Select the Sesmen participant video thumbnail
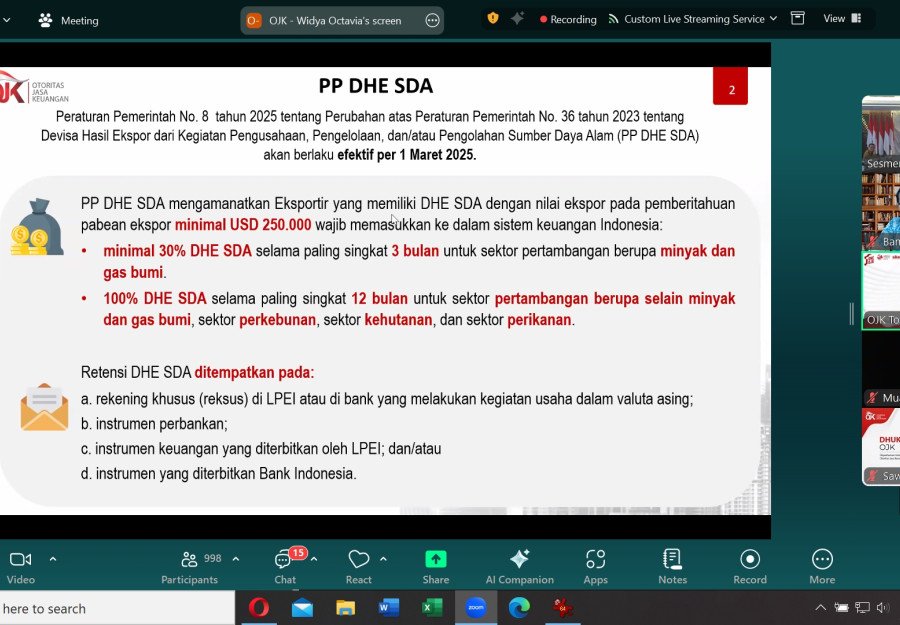This screenshot has width=900, height=625. pyautogui.click(x=881, y=134)
